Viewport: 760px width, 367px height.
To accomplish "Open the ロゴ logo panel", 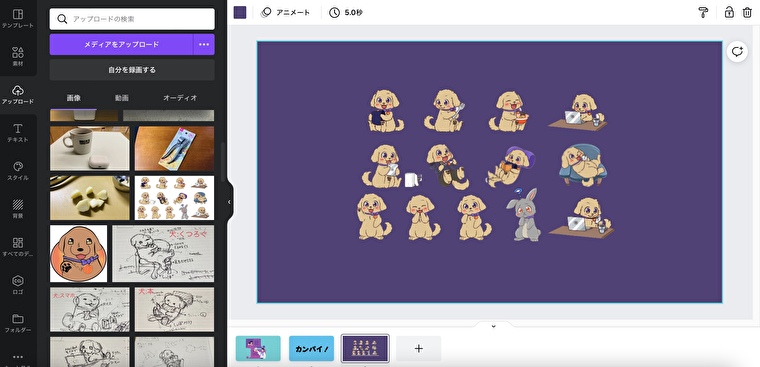I will [18, 285].
